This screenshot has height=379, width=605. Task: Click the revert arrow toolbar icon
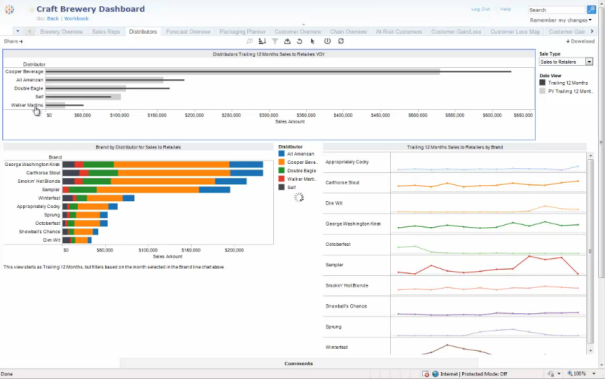click(299, 41)
